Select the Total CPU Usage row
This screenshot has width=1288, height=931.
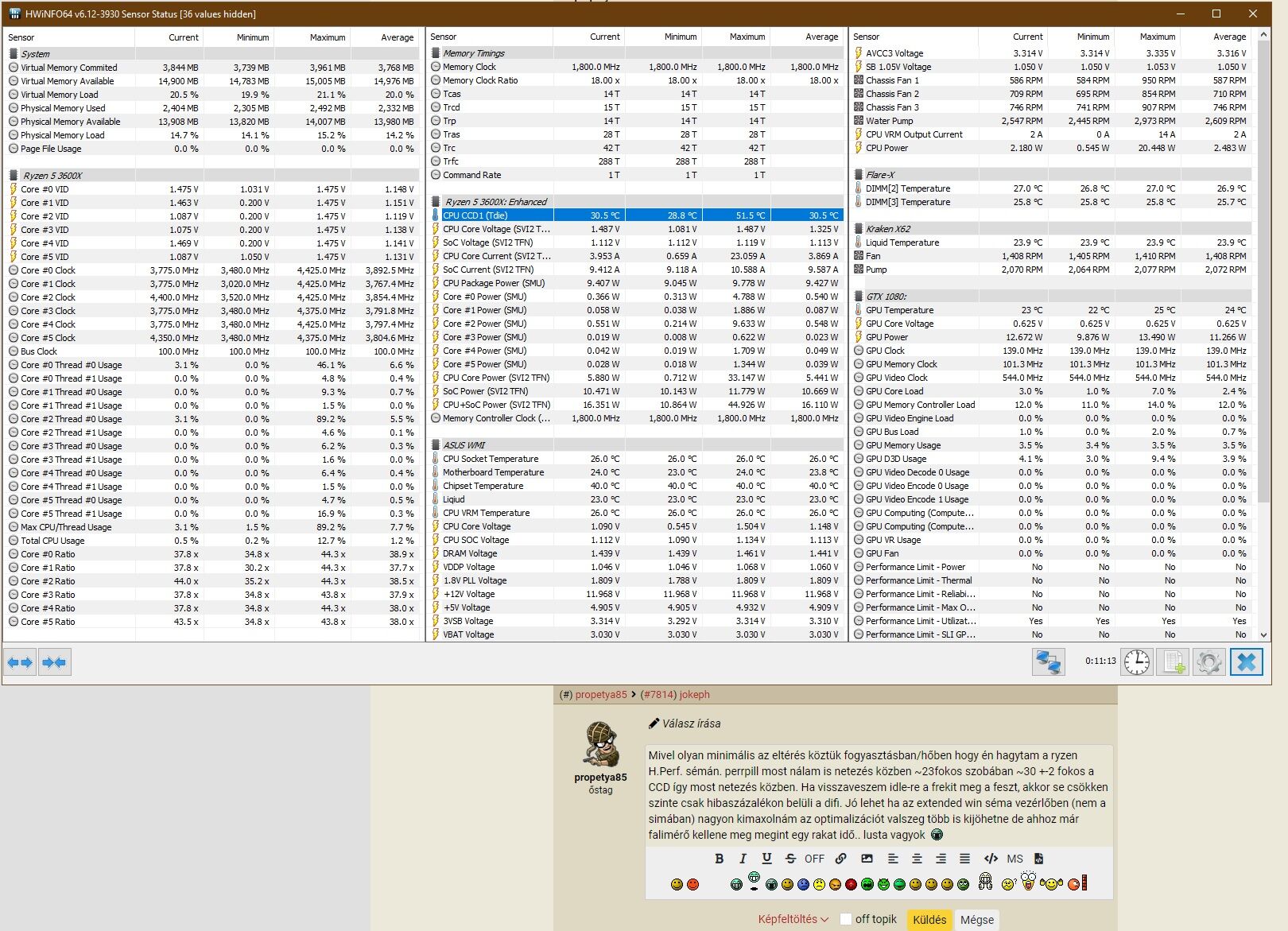[x=212, y=541]
